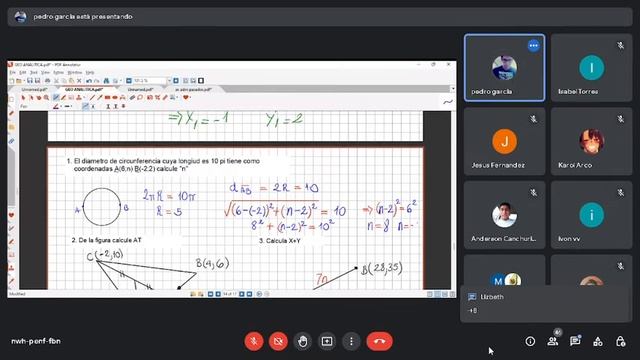Go to first page button
Viewport: 640px width, 360px height.
(211, 294)
